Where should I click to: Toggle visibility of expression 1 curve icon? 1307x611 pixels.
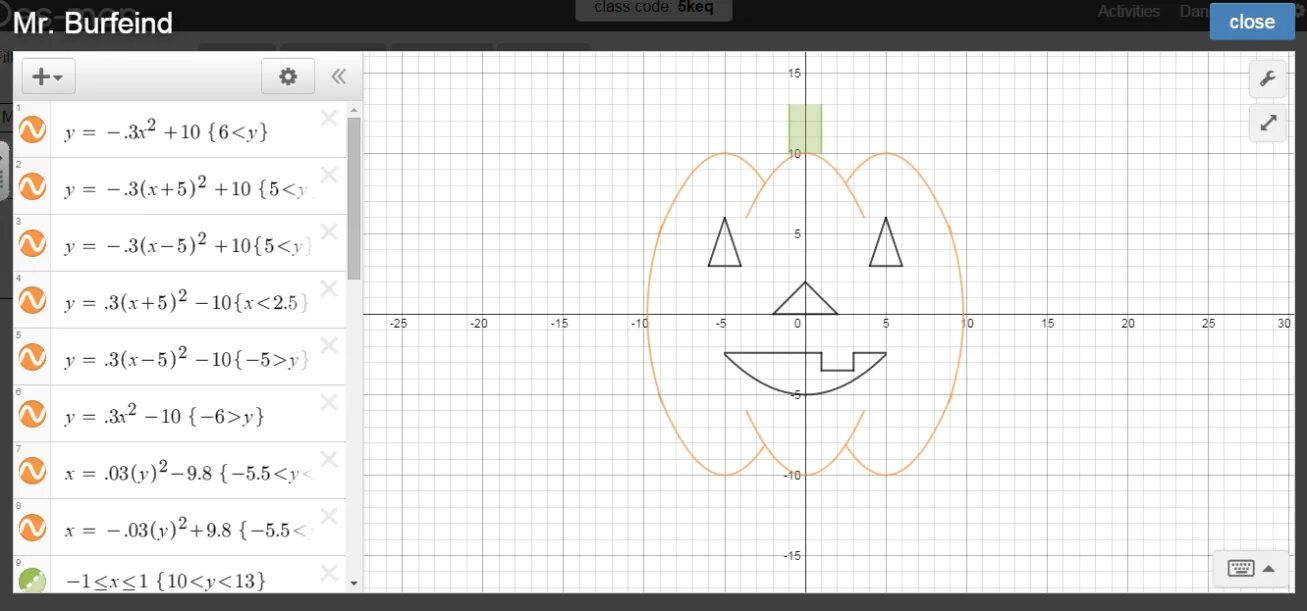pyautogui.click(x=32, y=129)
